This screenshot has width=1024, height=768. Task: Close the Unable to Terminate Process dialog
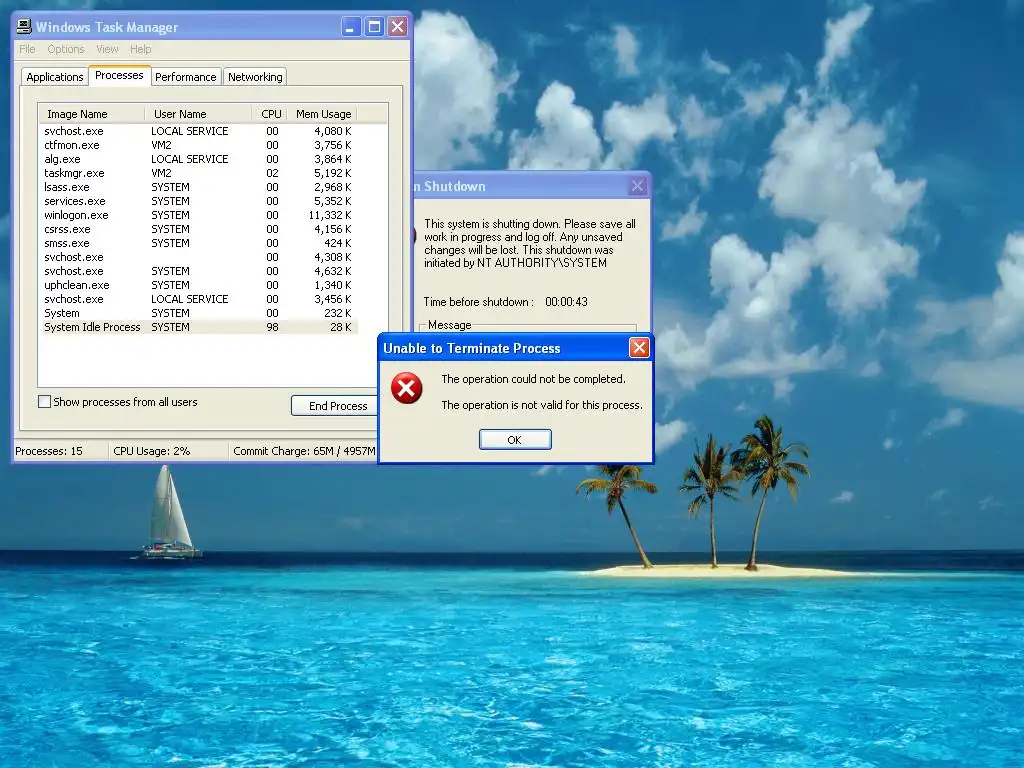click(639, 347)
